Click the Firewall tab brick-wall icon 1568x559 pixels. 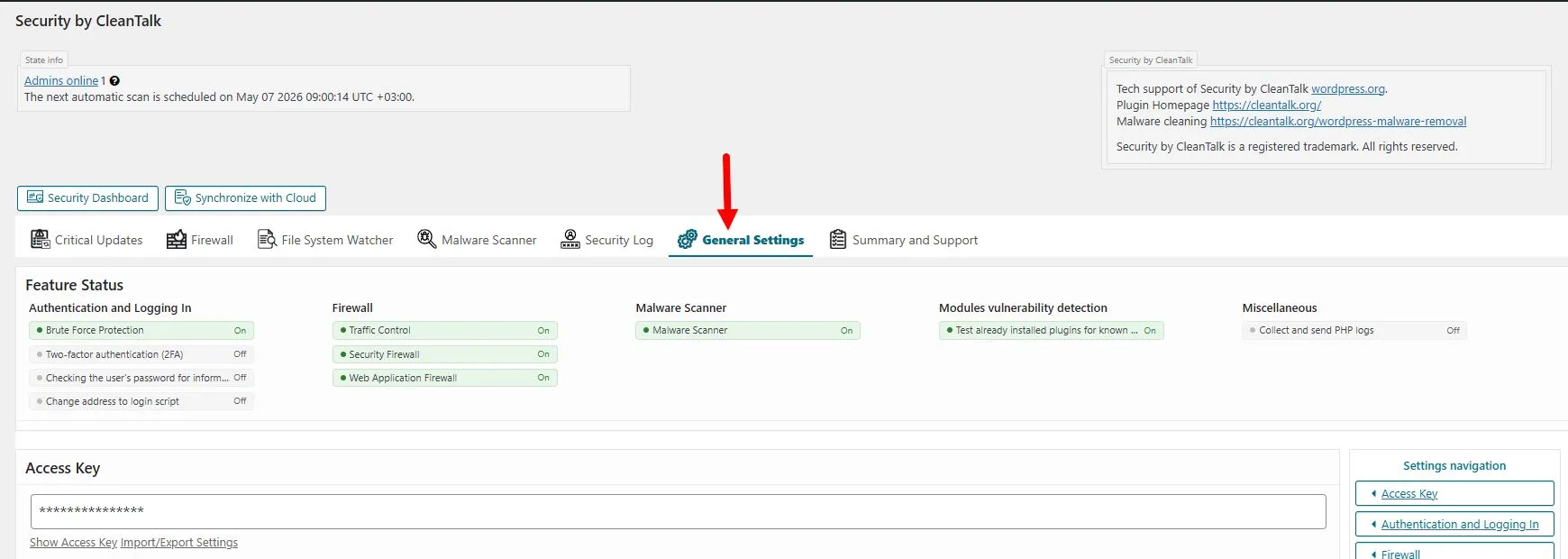click(x=177, y=239)
